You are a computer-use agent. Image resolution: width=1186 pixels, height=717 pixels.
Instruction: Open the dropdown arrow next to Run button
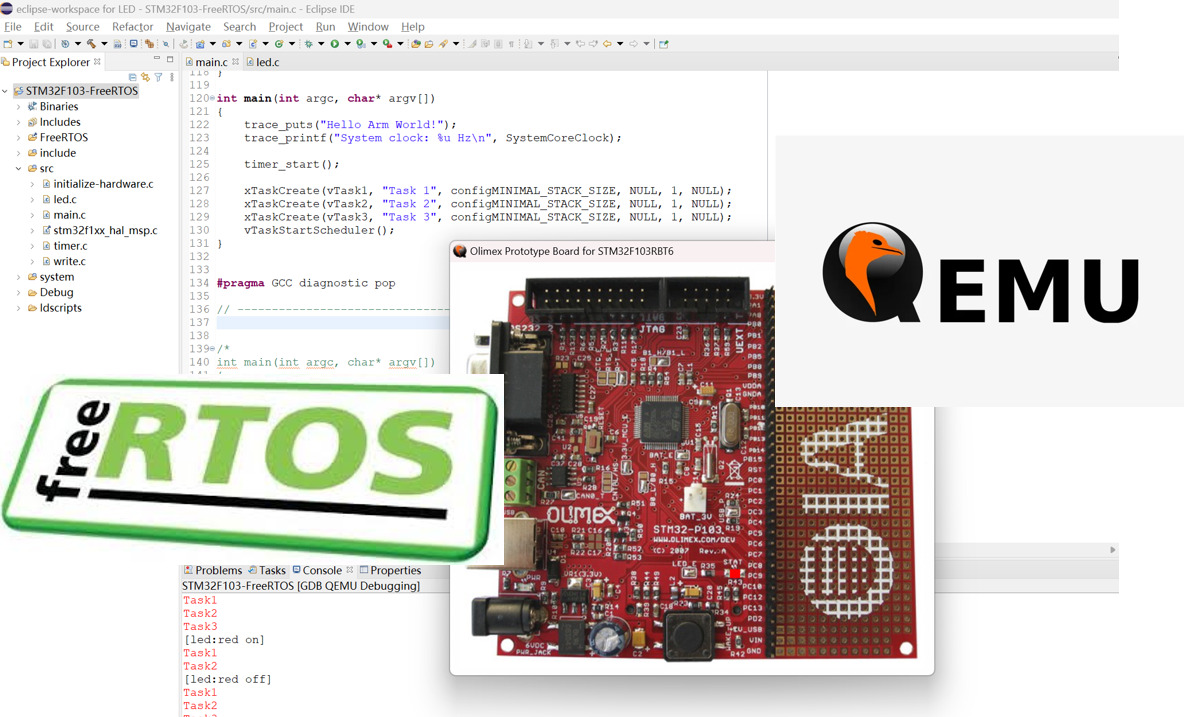tap(348, 44)
